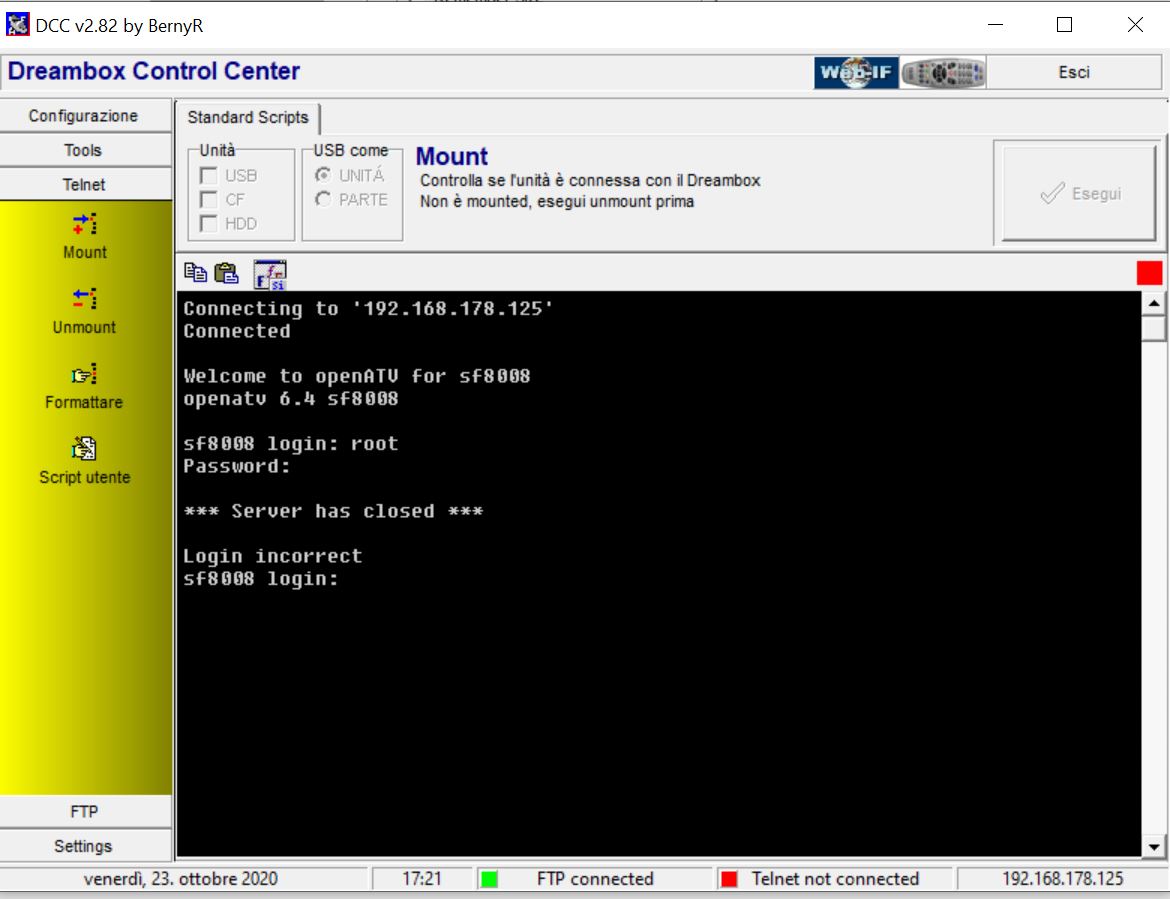Click inside the black telnet terminal area
Image resolution: width=1170 pixels, height=899 pixels.
(658, 573)
